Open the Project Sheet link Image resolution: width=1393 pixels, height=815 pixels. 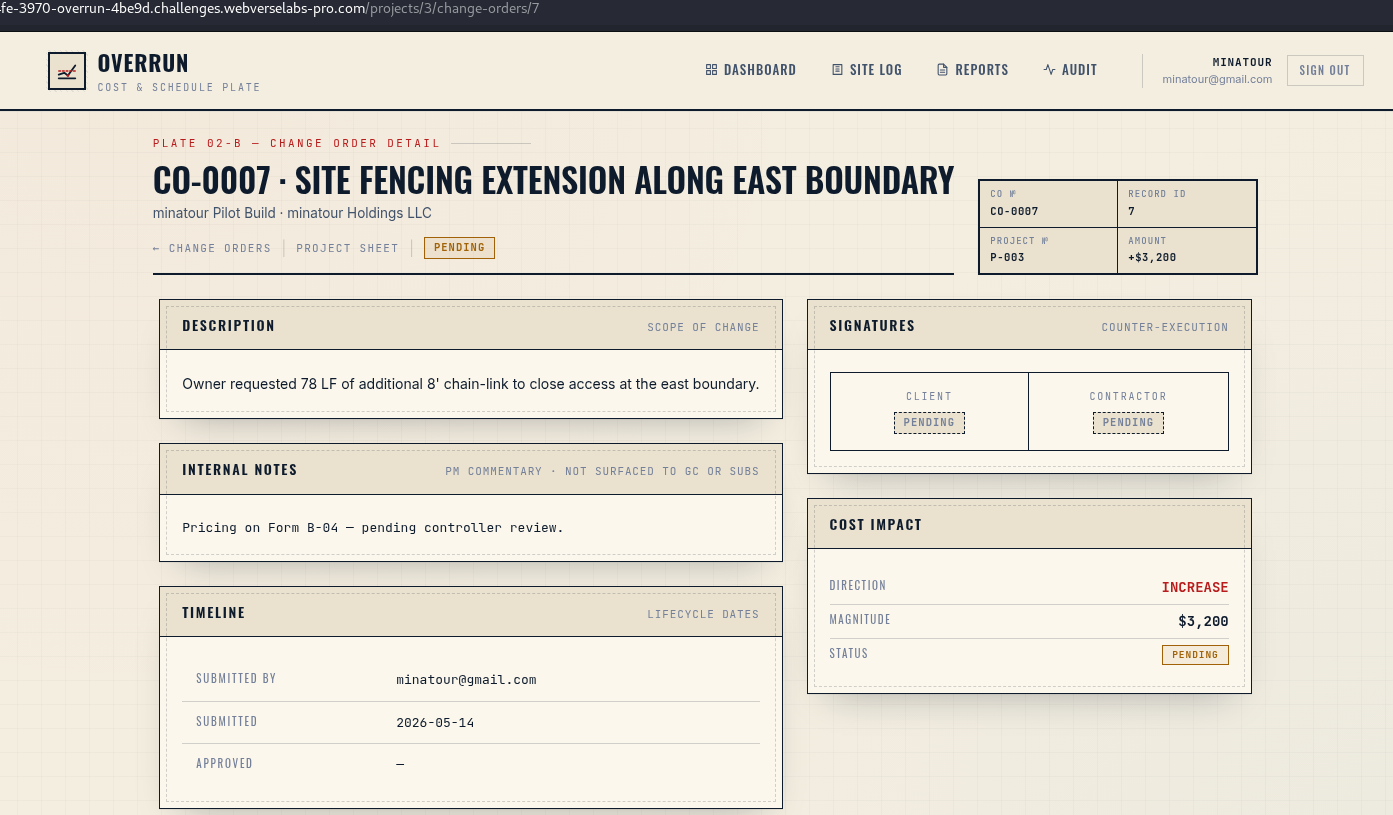[x=347, y=248]
